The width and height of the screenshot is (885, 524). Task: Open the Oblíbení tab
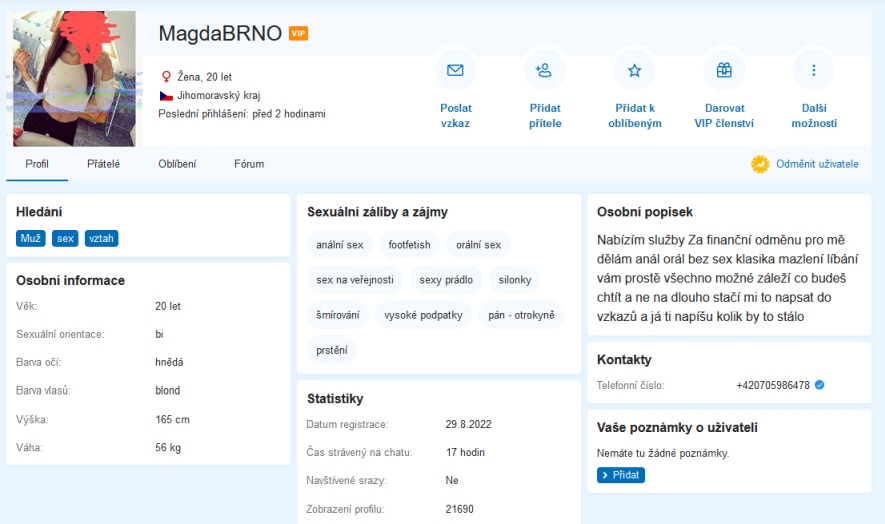tap(177, 164)
